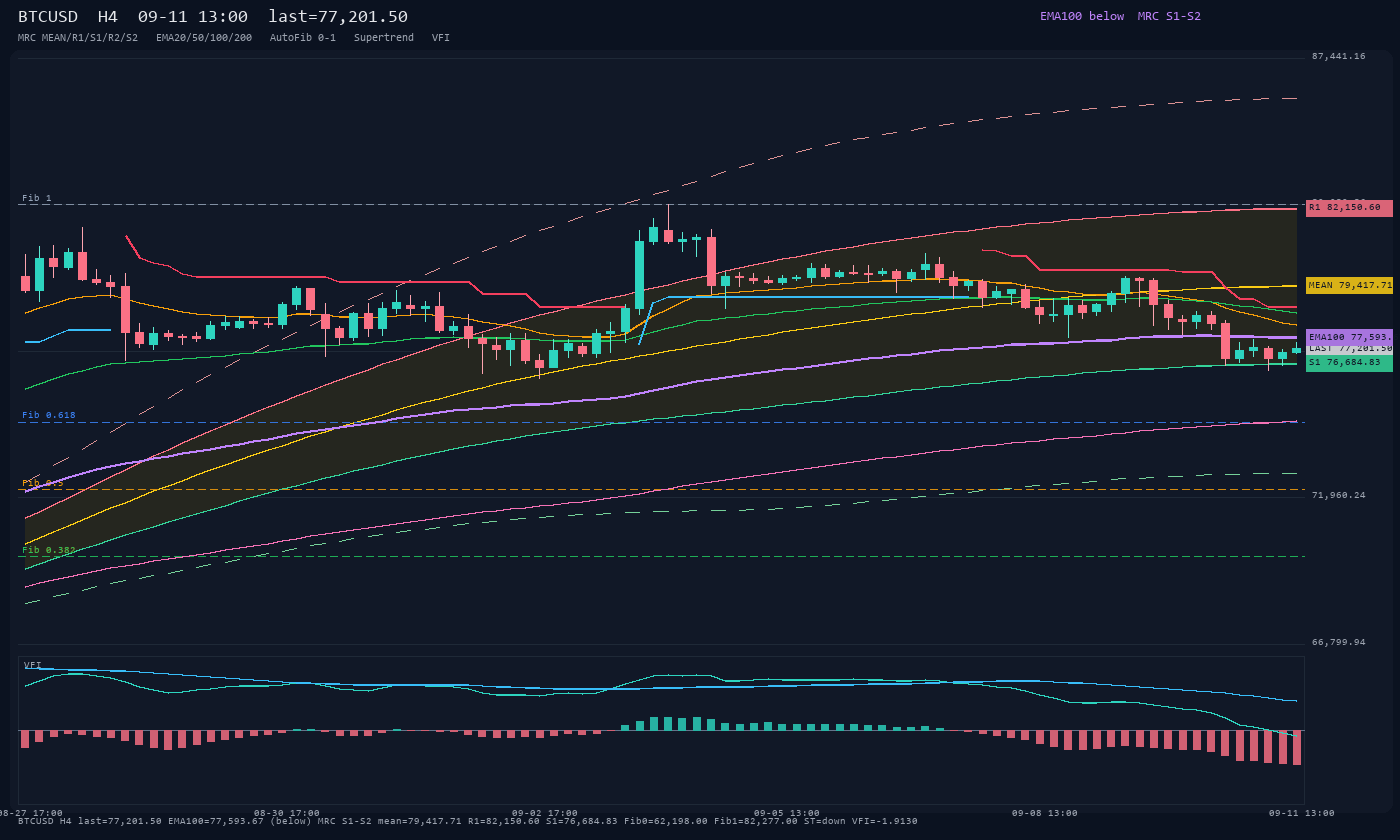This screenshot has height=840, width=1400.
Task: Click the "EMA20/50/100/200" indicator label
Action: click(x=204, y=38)
